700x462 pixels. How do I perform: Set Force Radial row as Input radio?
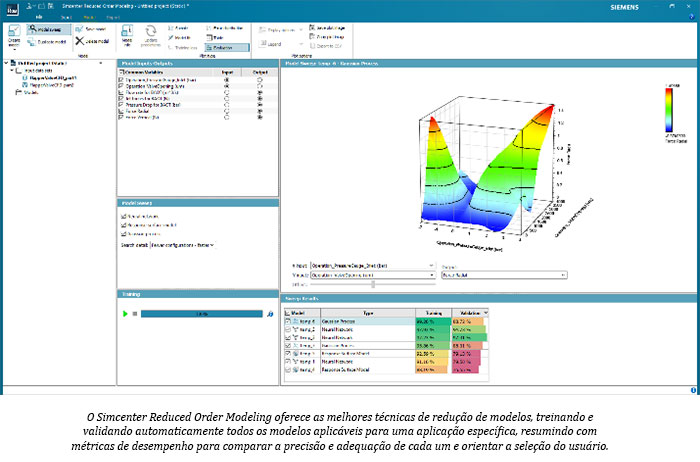coord(226,111)
